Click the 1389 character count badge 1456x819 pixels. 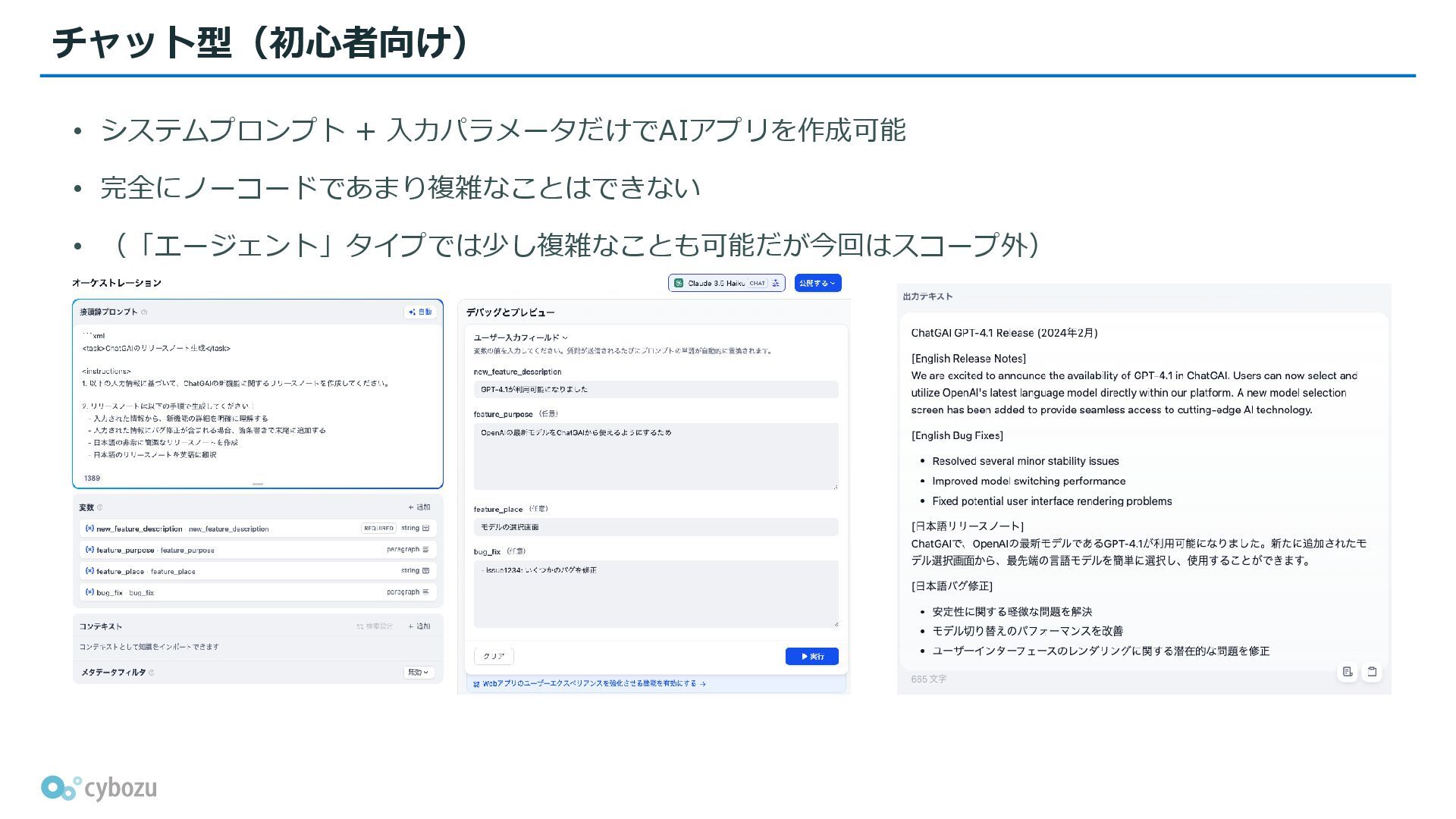92,478
